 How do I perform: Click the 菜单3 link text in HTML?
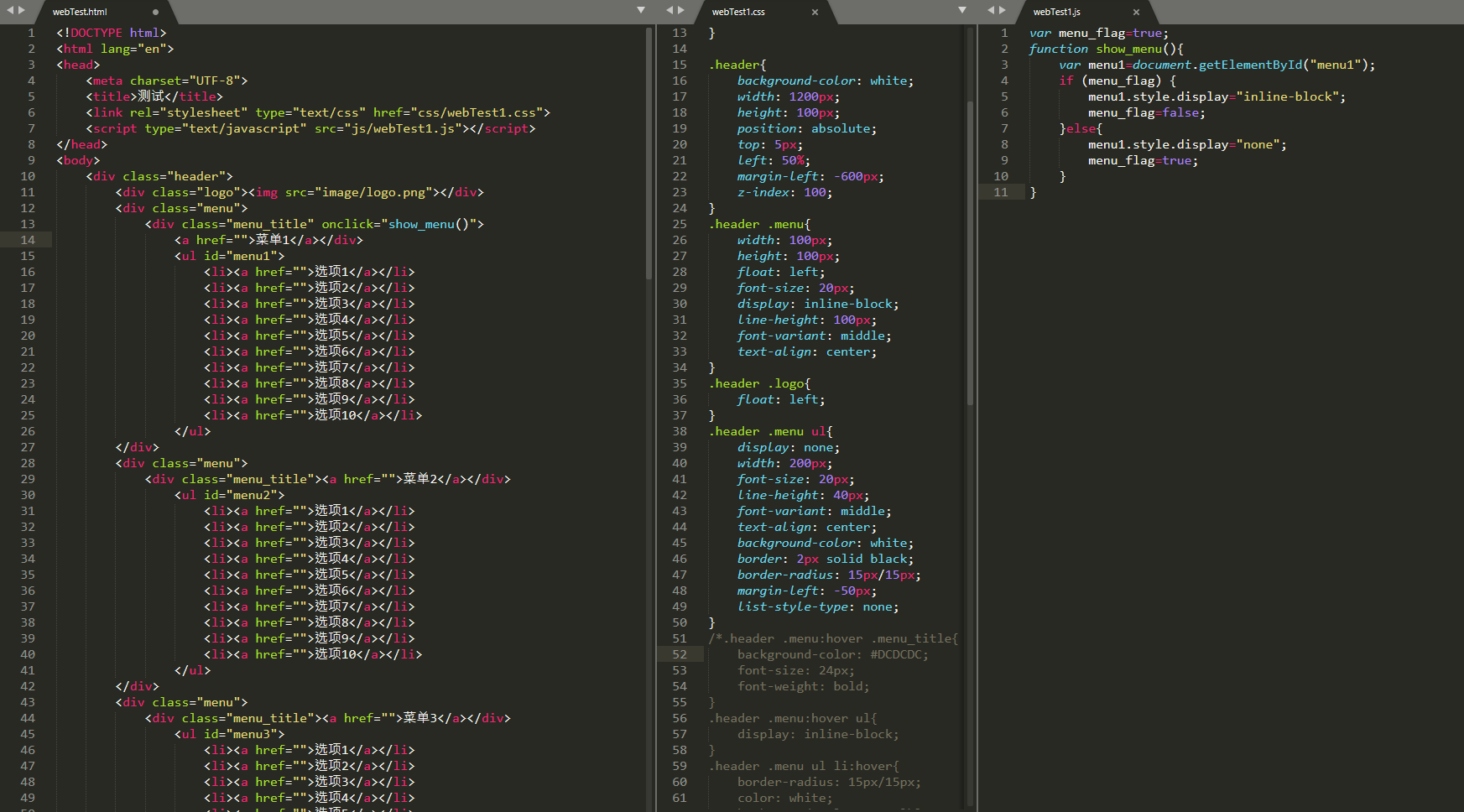pos(419,718)
